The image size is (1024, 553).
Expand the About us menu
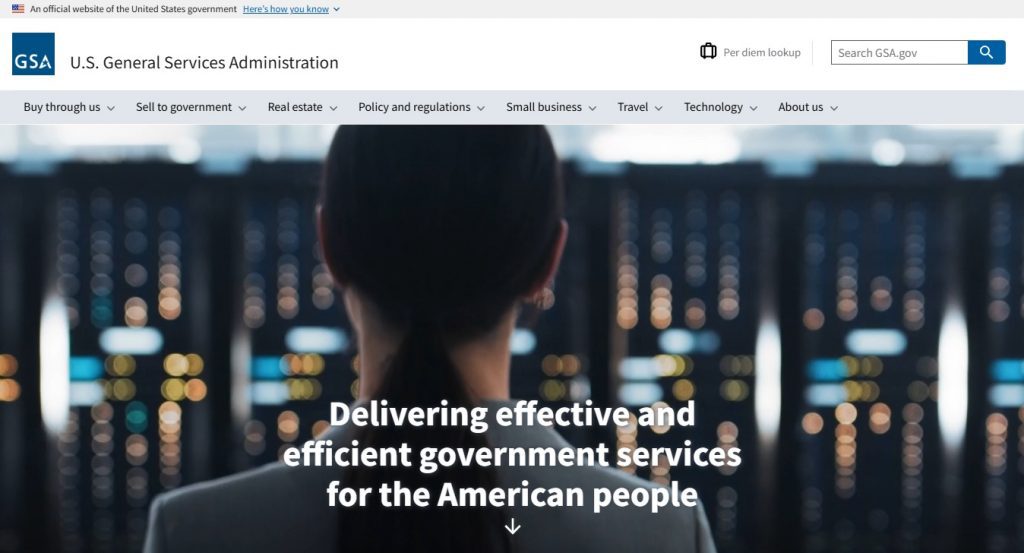[808, 107]
